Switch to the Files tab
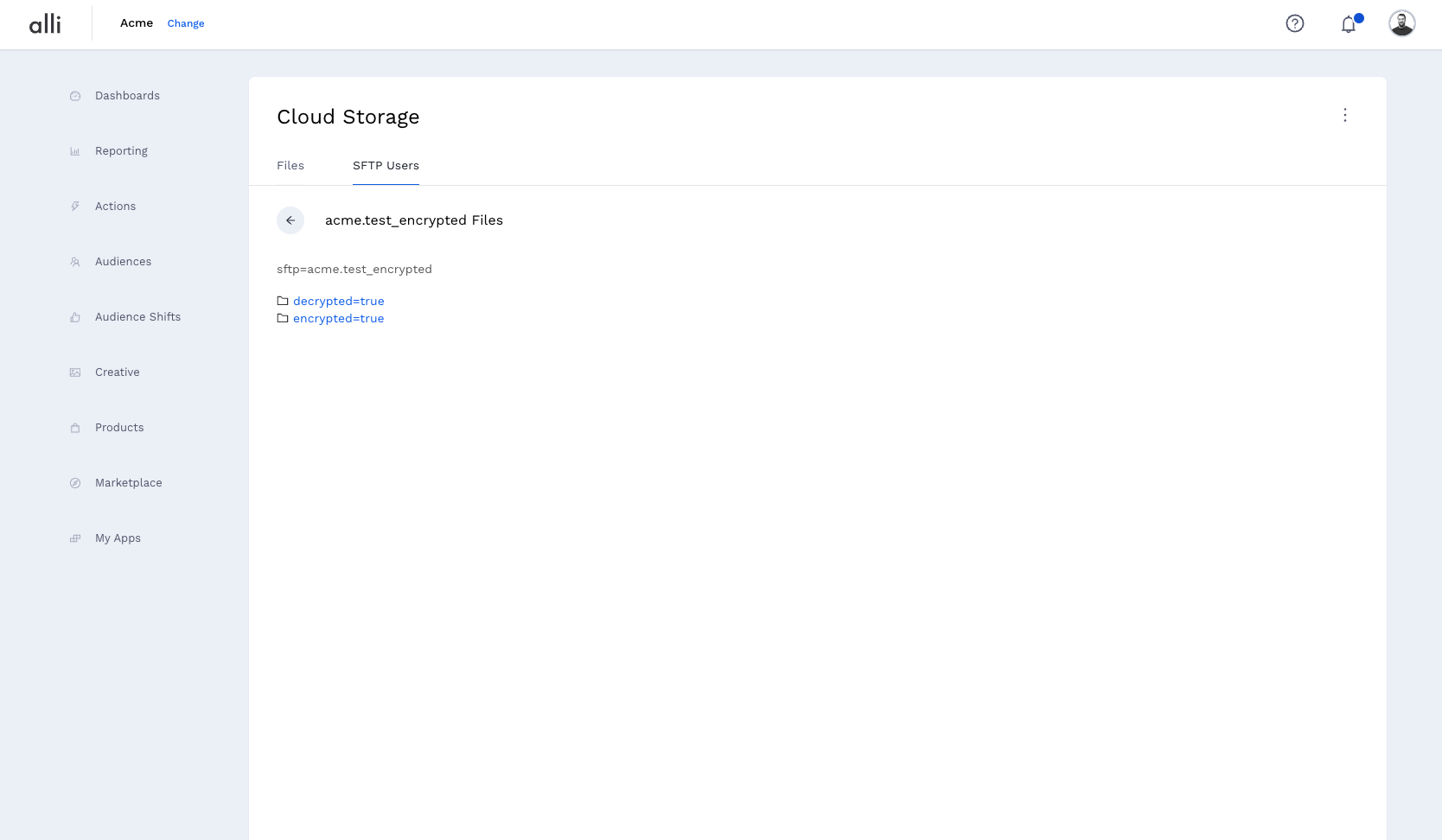Viewport: 1442px width, 840px height. coord(290,165)
